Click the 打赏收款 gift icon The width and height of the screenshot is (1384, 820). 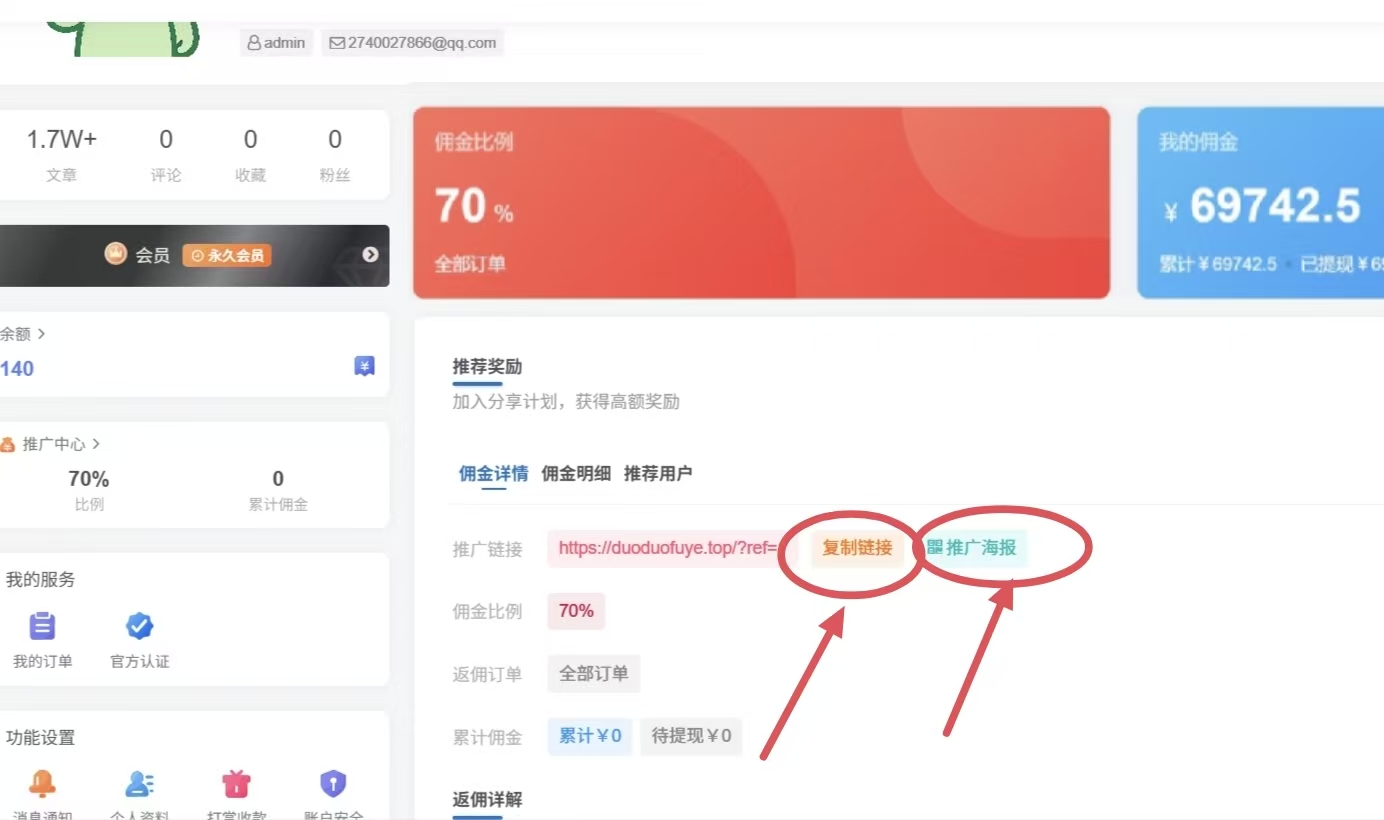[x=236, y=784]
